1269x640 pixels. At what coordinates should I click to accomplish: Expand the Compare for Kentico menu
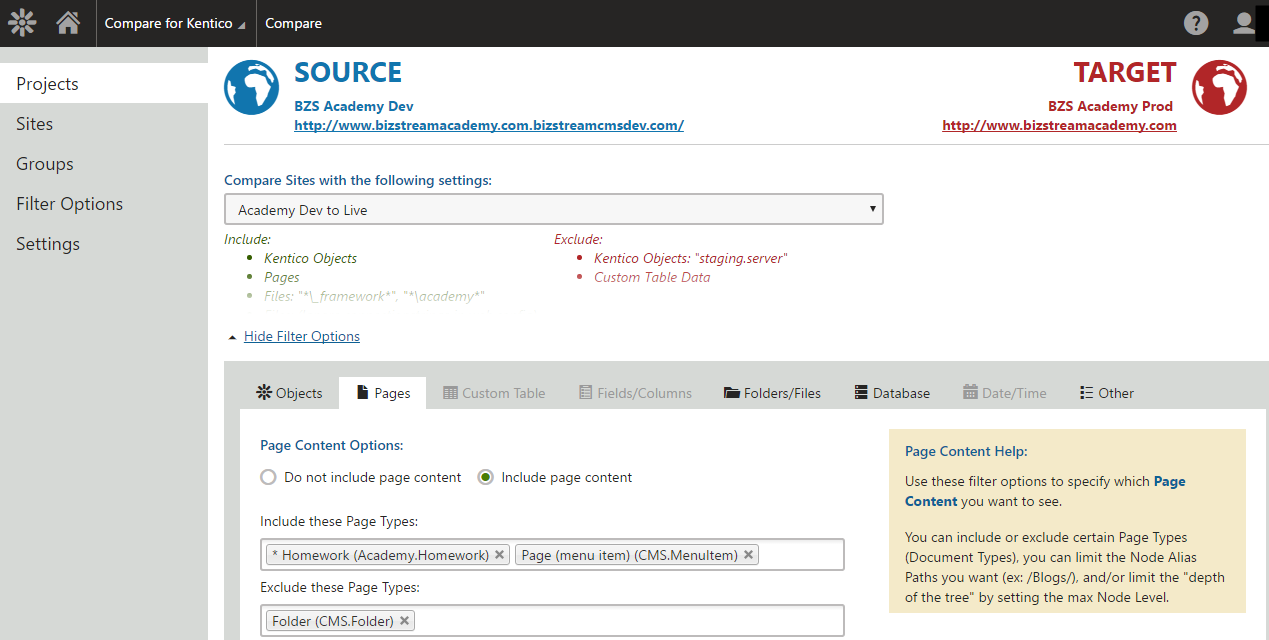pyautogui.click(x=175, y=23)
